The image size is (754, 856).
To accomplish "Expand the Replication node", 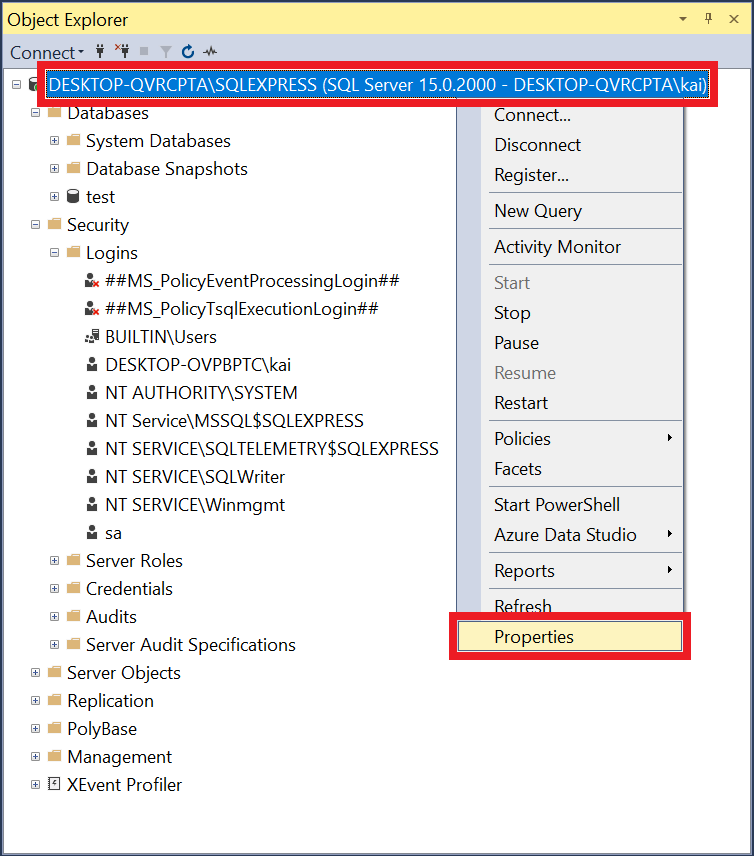I will click(x=35, y=700).
